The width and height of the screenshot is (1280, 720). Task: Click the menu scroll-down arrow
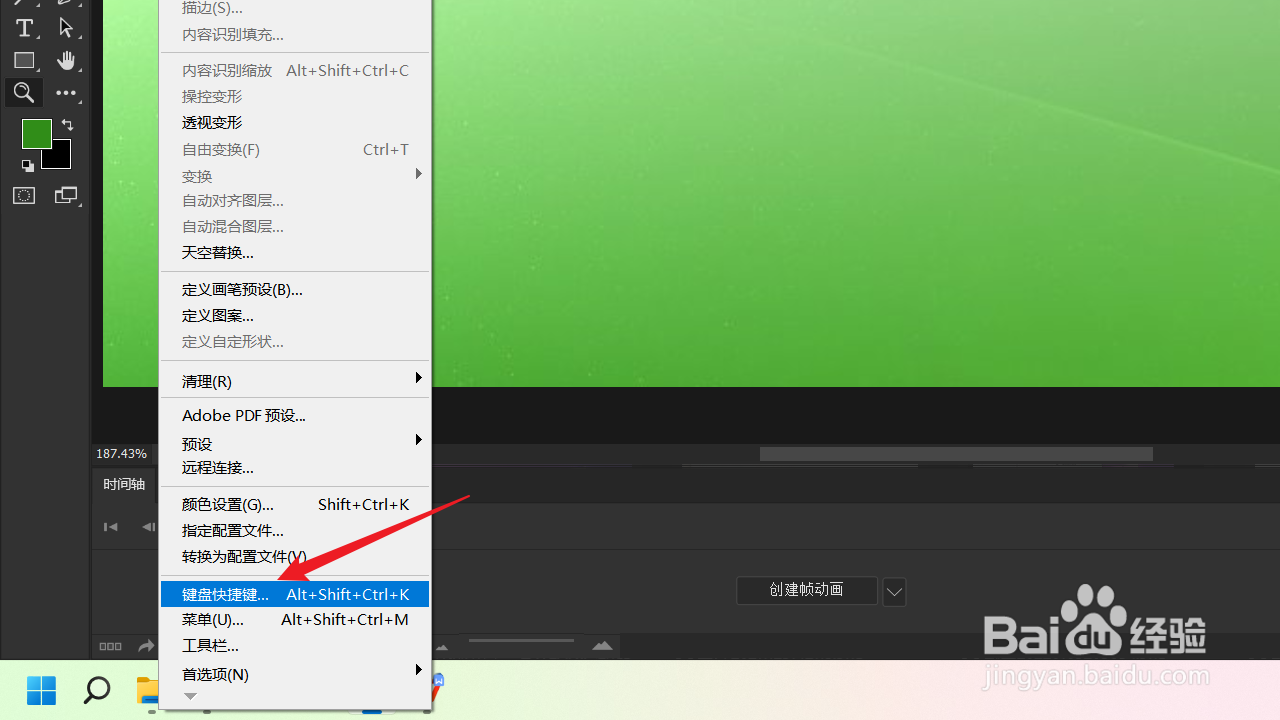point(191,696)
